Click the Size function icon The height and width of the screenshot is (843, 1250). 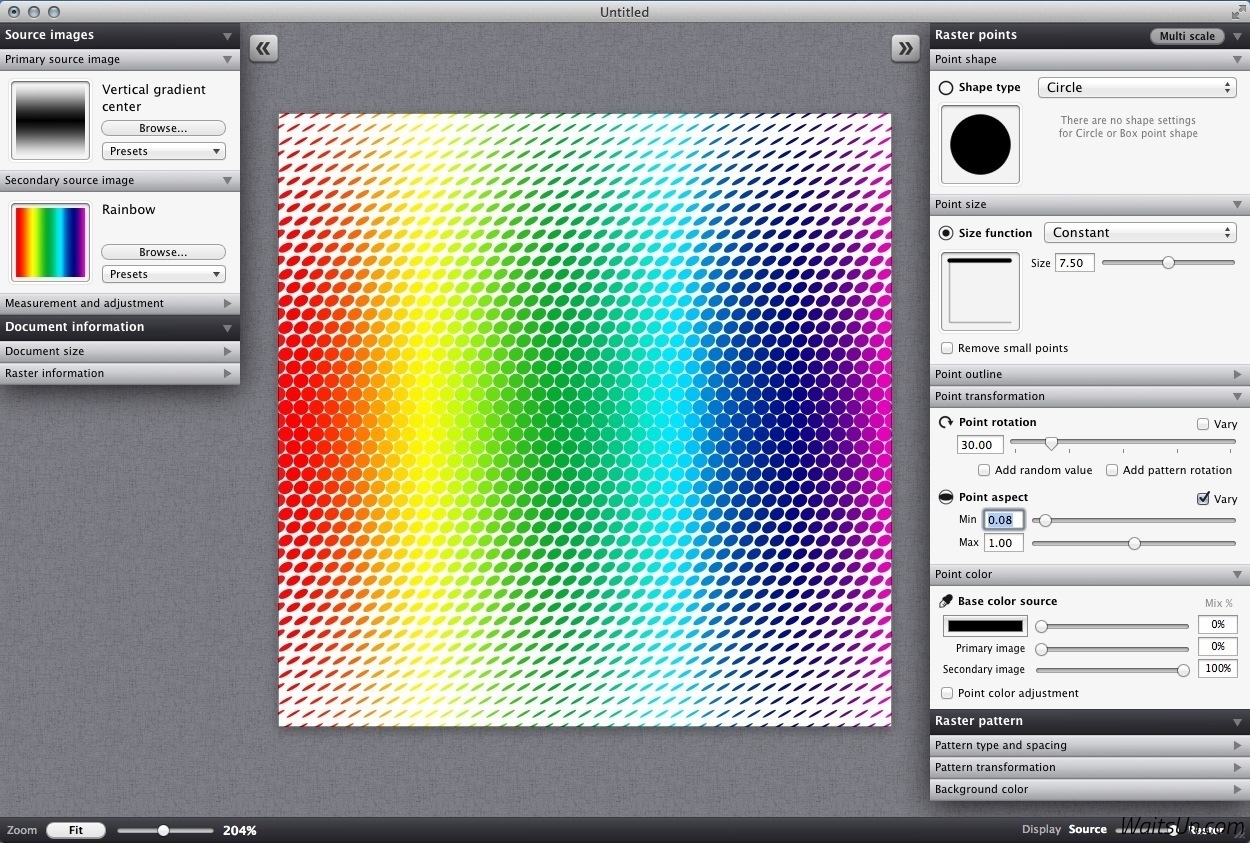click(946, 233)
